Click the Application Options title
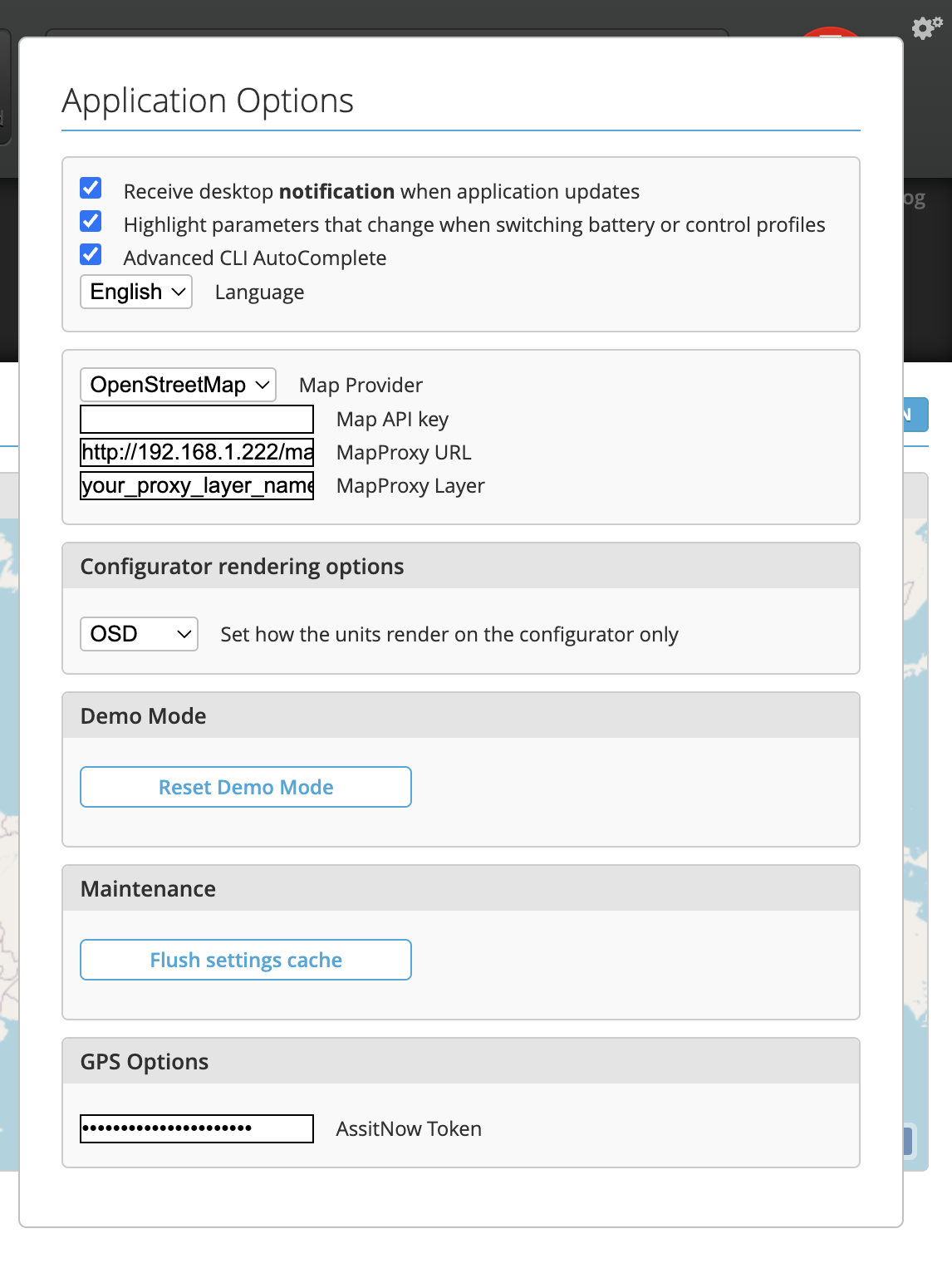Image resolution: width=952 pixels, height=1263 pixels. click(x=208, y=101)
